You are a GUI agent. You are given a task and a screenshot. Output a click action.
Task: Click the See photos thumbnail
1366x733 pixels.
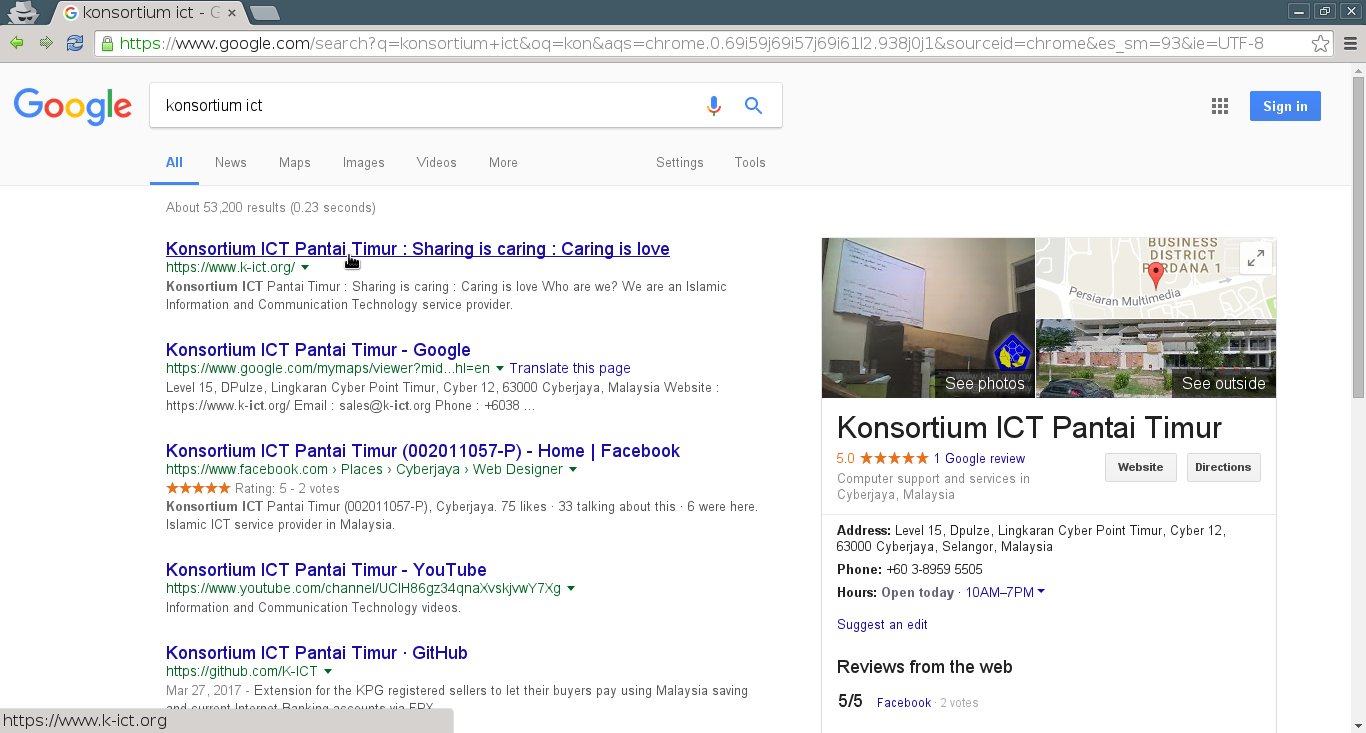click(928, 318)
